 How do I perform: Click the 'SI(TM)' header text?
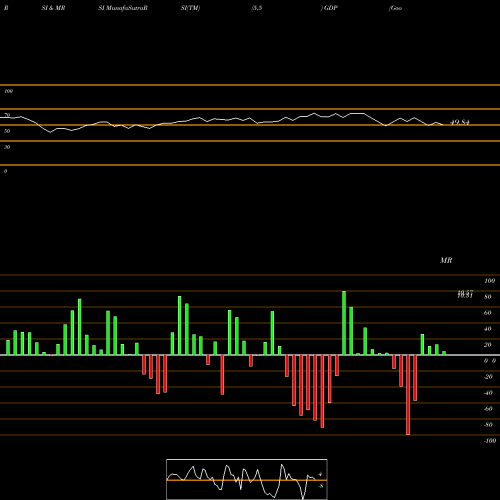click(190, 8)
